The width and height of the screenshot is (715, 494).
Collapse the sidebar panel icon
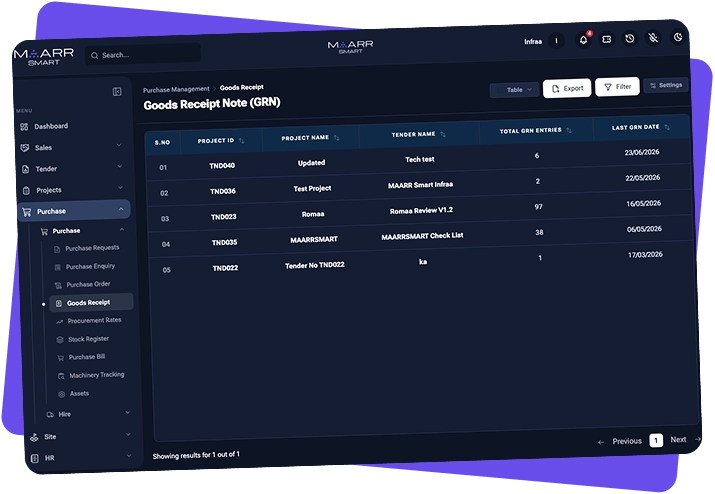click(x=117, y=92)
